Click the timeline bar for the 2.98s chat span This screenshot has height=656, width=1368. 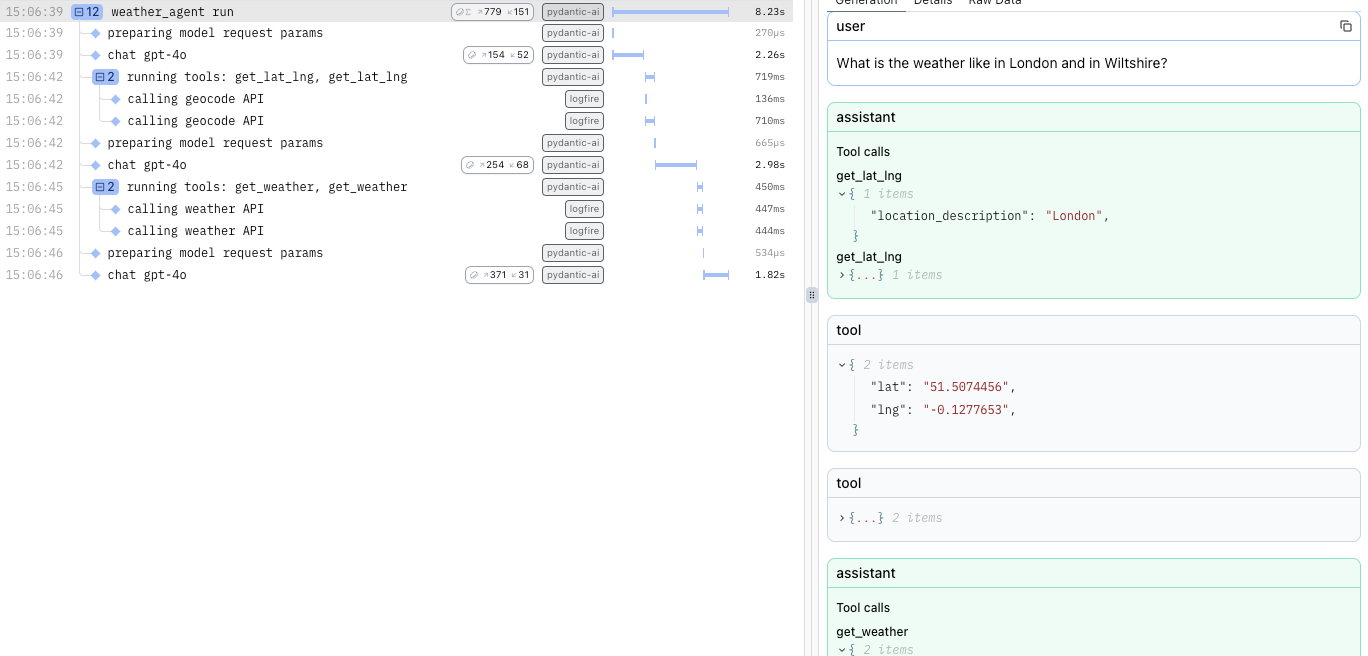pos(676,165)
